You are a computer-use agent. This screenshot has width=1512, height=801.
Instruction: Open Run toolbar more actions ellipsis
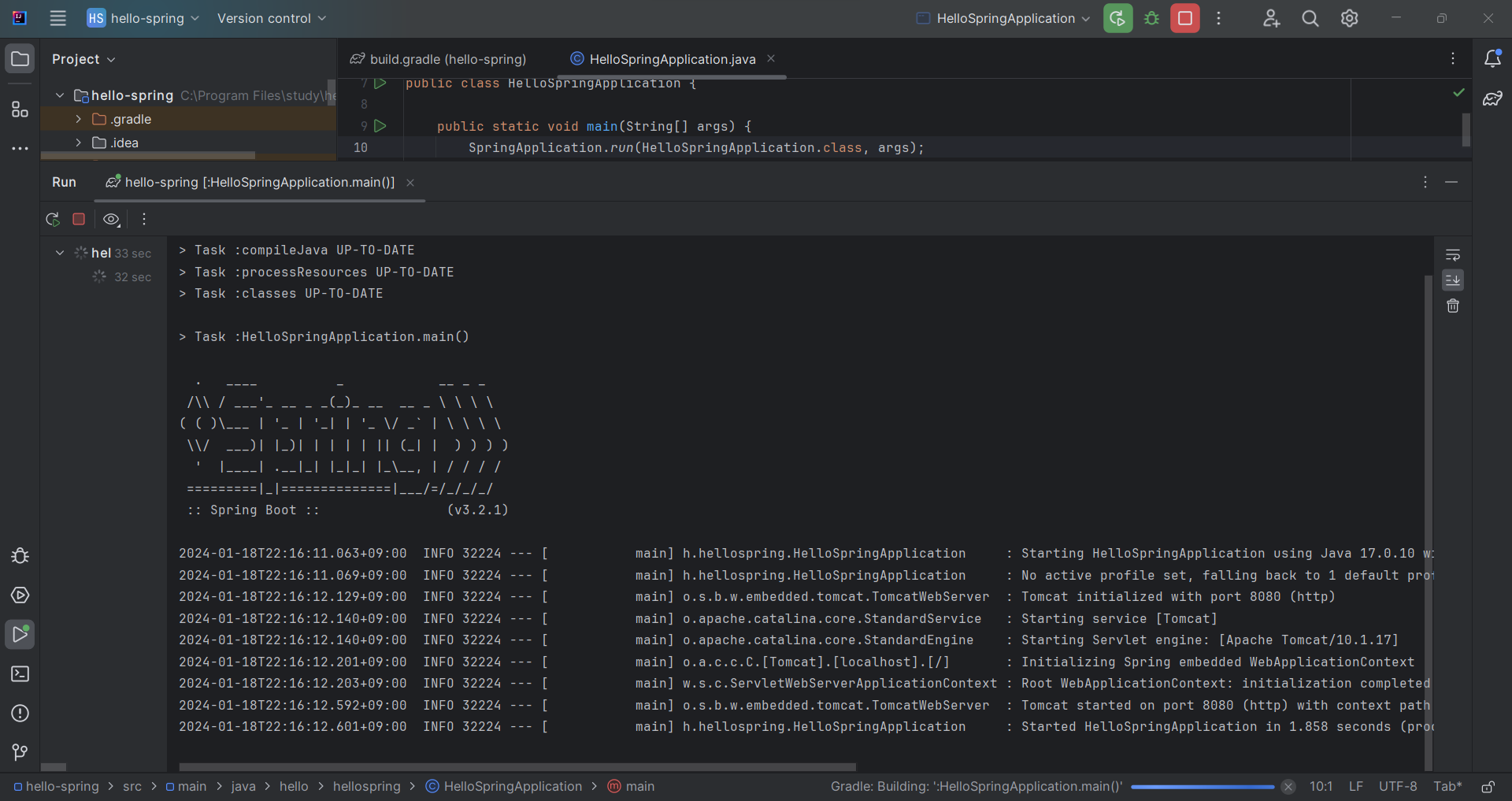(143, 219)
